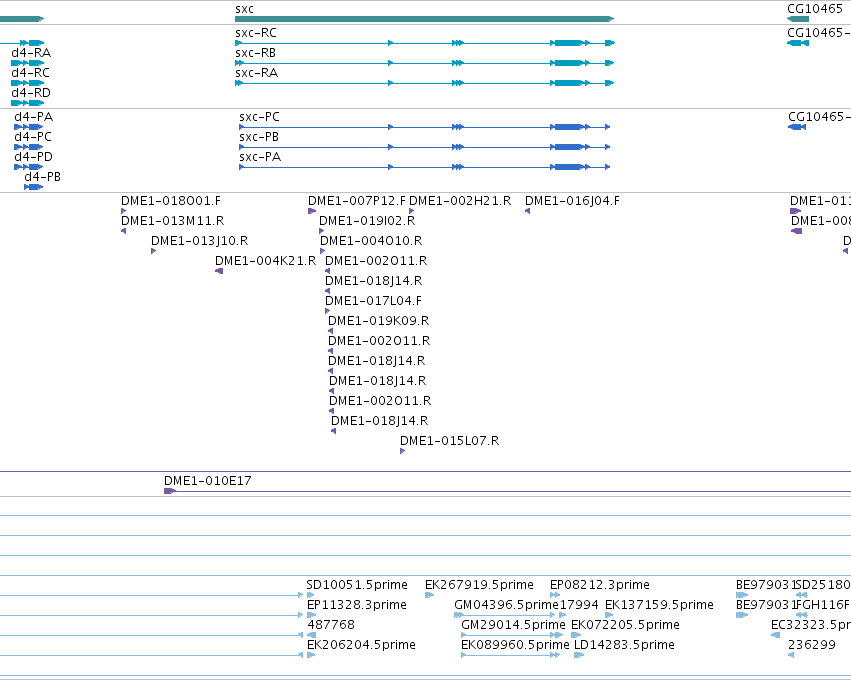
Task: Click the 487768 feature label
Action: [x=331, y=625]
